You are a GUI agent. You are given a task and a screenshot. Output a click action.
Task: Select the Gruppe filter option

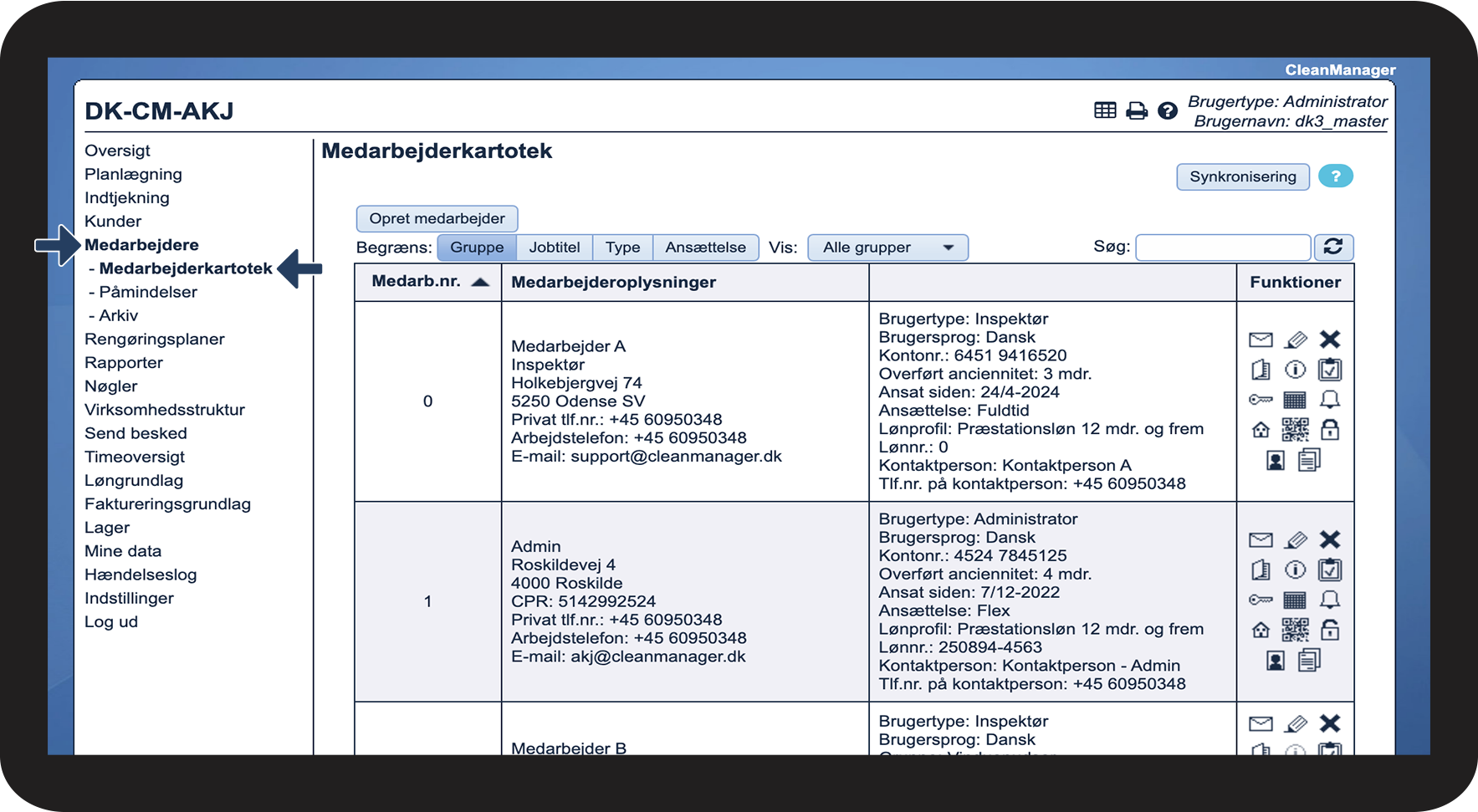[477, 248]
